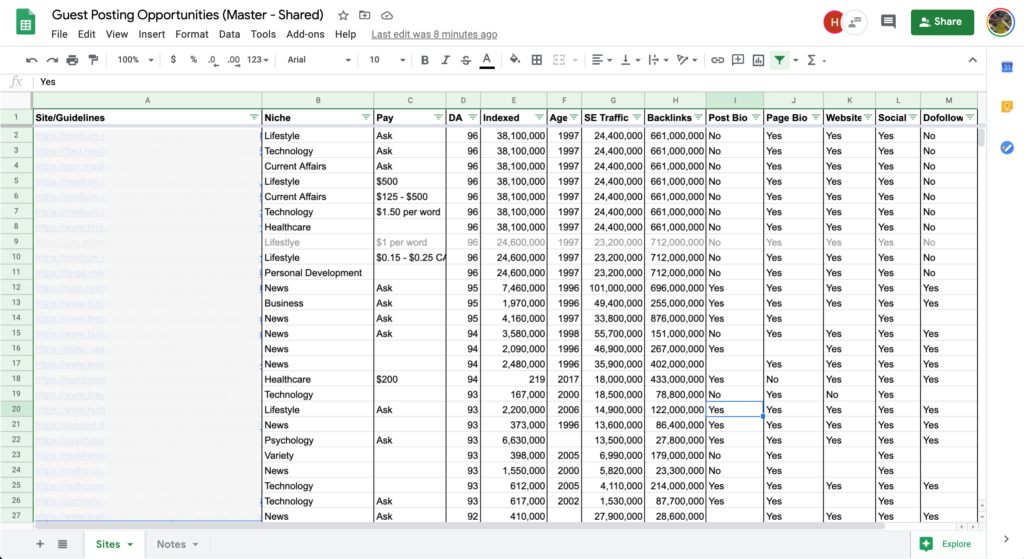Click the H user avatar
1024x559 pixels.
[x=834, y=22]
